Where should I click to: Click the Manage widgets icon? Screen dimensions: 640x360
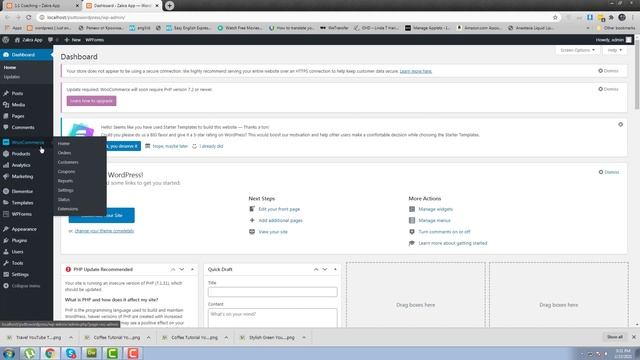tap(412, 209)
